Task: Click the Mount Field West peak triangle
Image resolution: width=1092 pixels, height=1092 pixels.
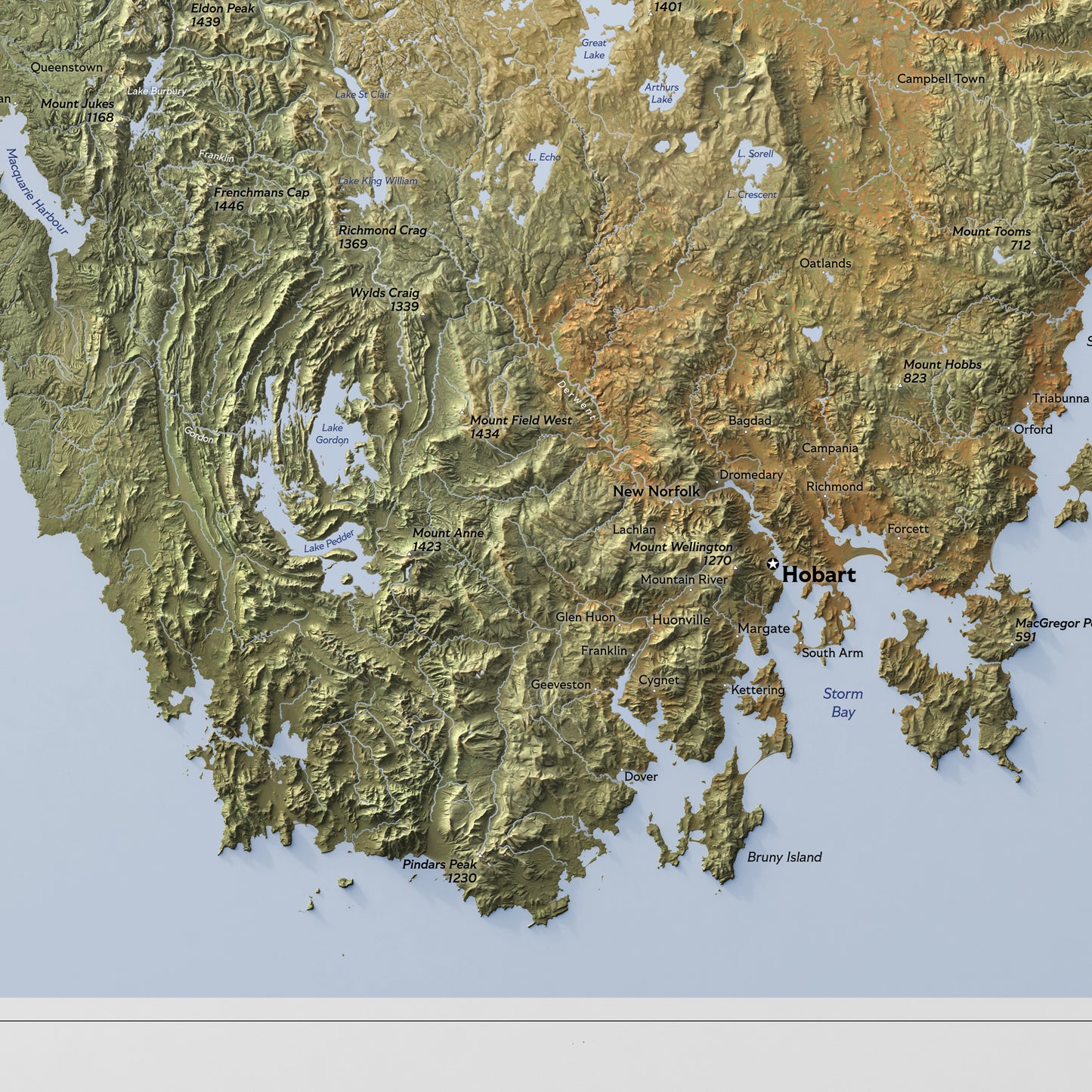Action: pyautogui.click(x=462, y=413)
